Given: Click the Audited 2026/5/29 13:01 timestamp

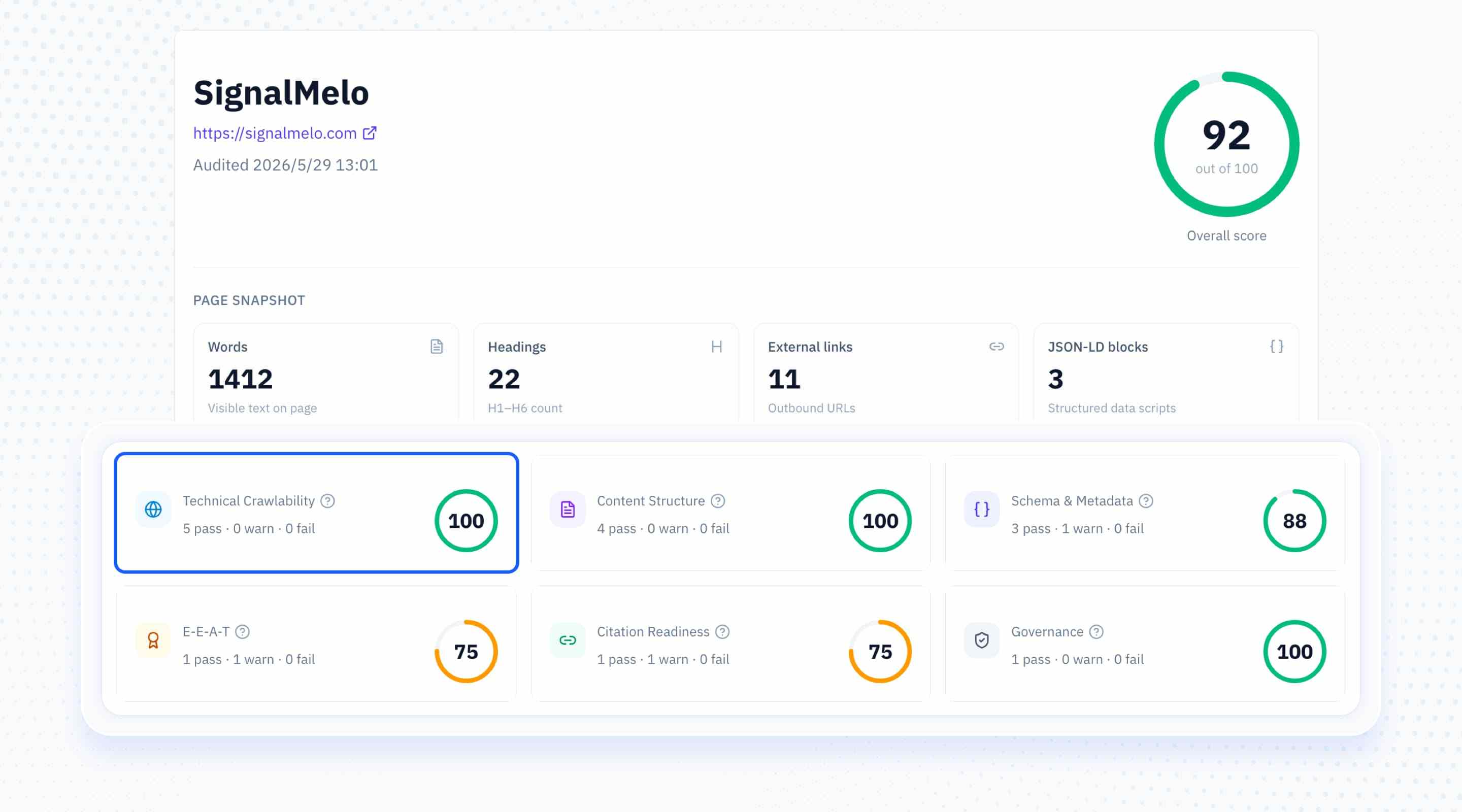Looking at the screenshot, I should click(285, 165).
